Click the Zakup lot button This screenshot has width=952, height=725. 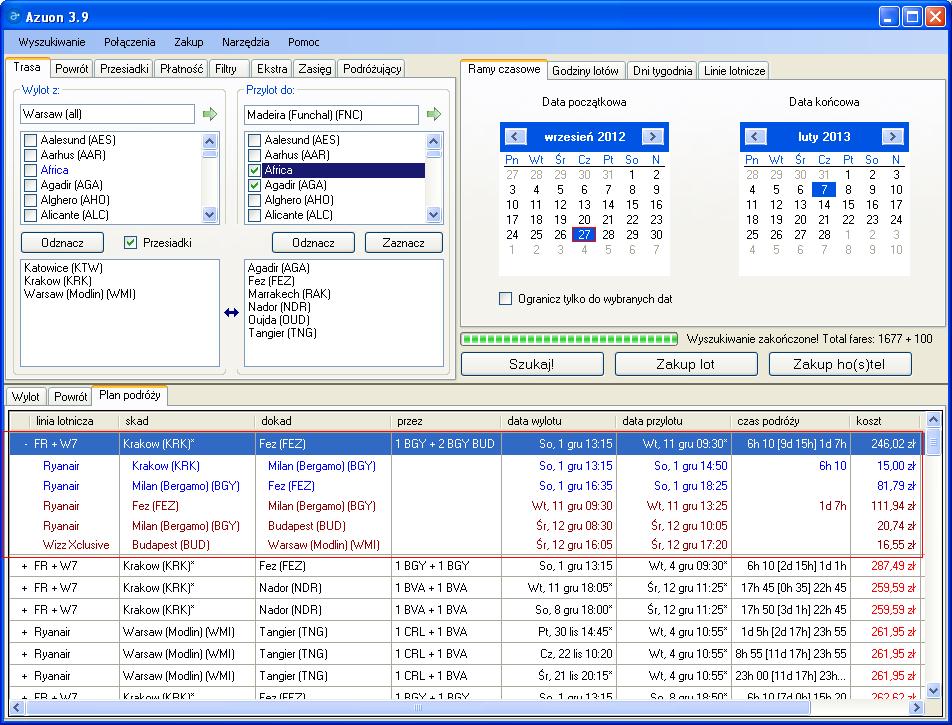pyautogui.click(x=685, y=364)
